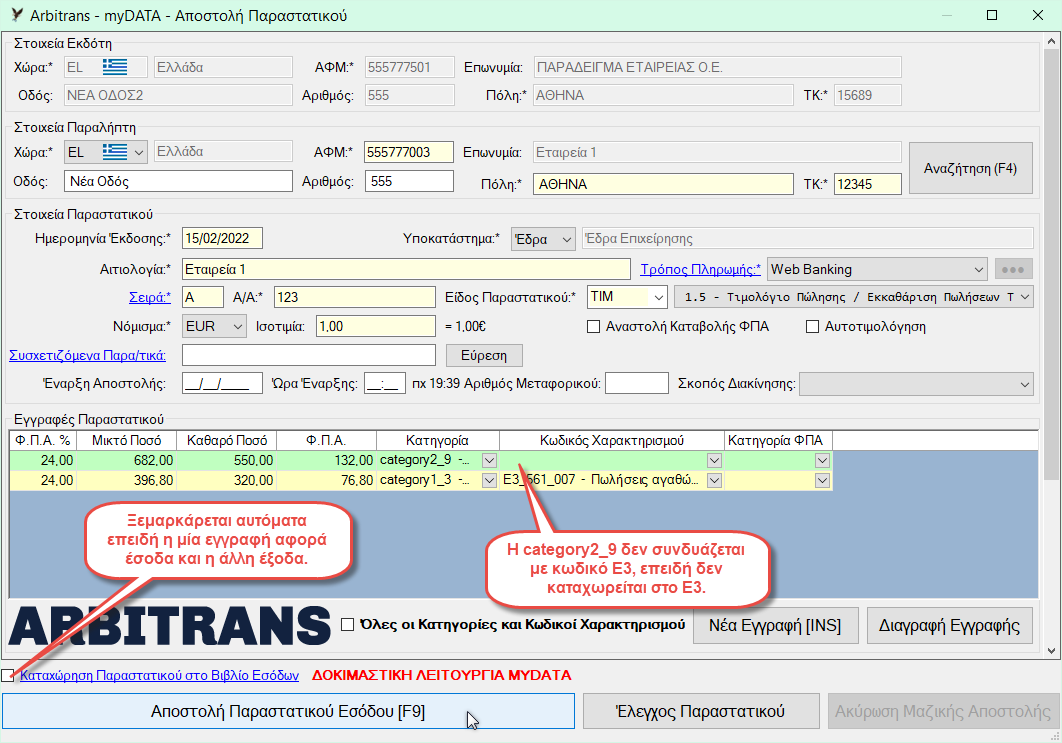Click the recipient ΑΦΜ input field
The image size is (1062, 743).
408,153
